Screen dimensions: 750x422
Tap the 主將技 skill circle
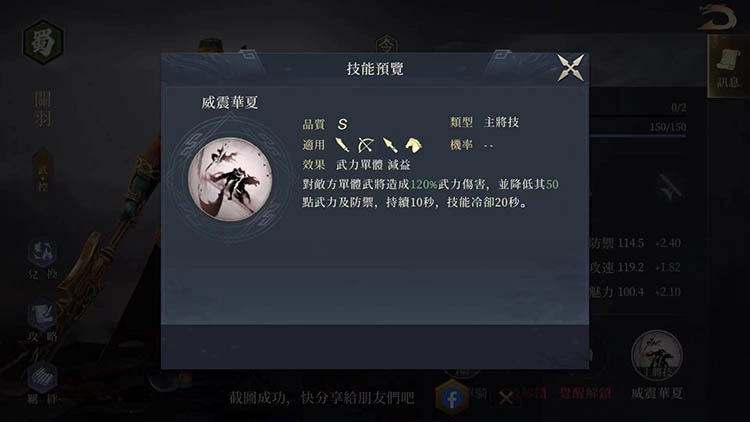click(x=657, y=356)
